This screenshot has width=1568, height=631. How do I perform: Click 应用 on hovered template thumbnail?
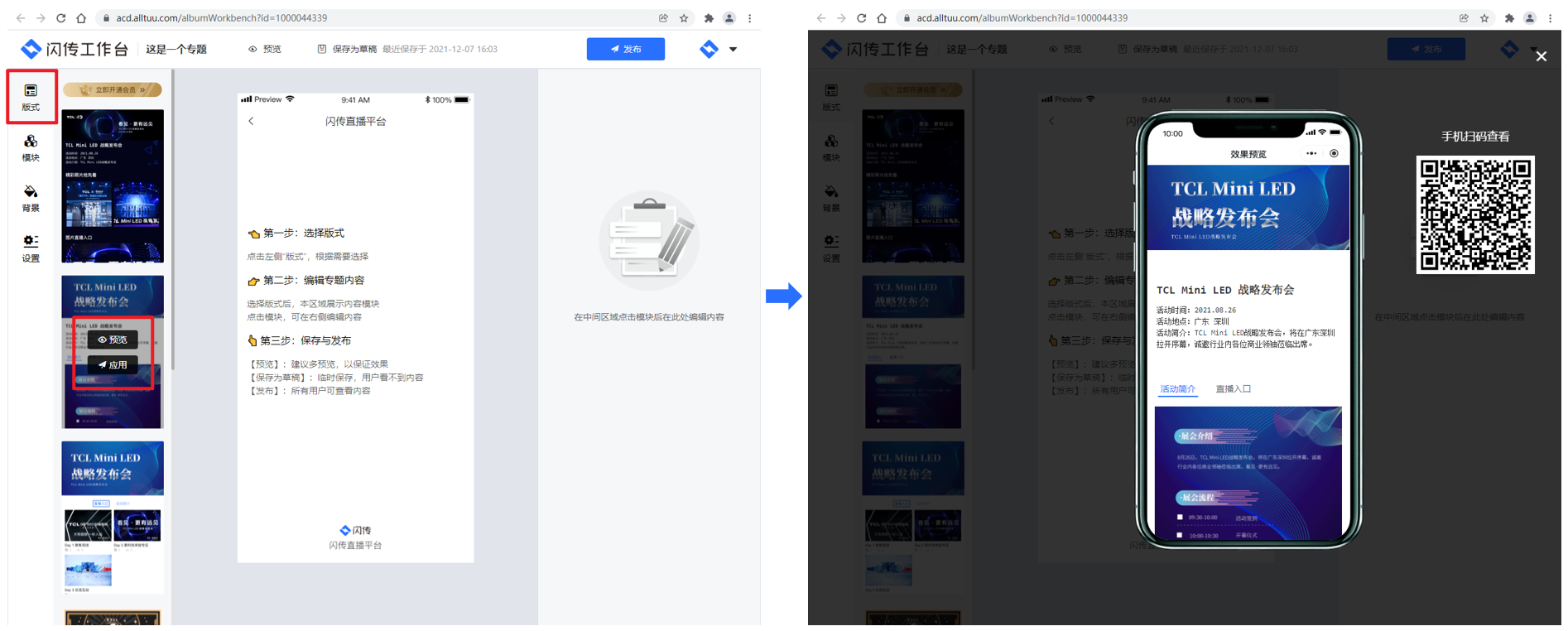[113, 364]
